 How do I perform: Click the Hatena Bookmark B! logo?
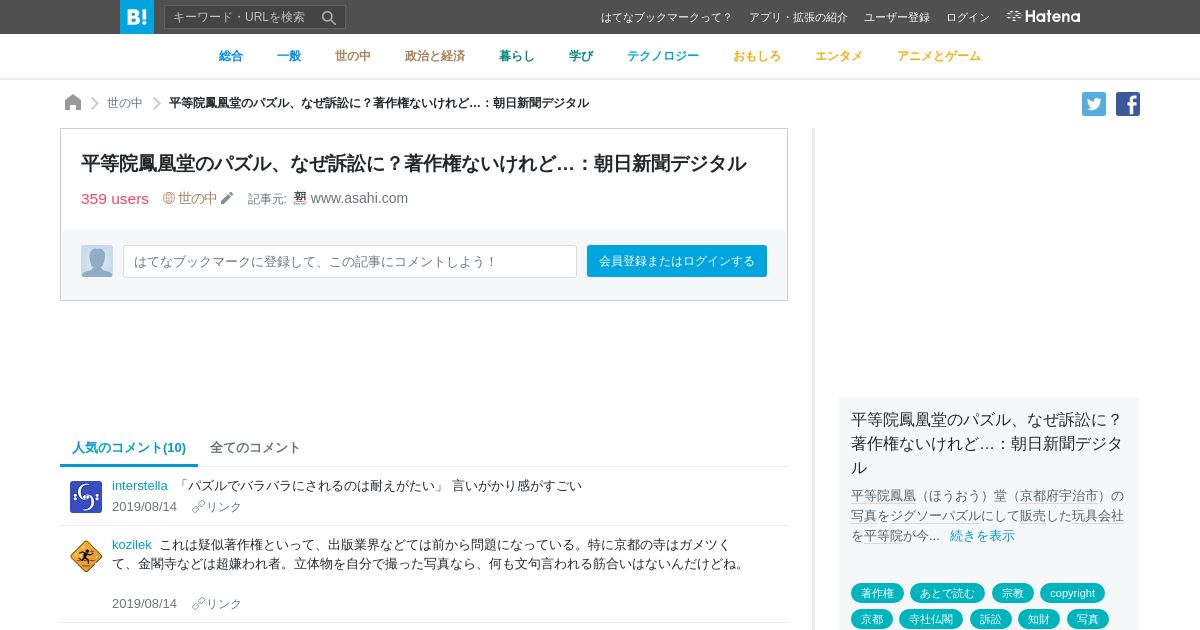coord(137,17)
